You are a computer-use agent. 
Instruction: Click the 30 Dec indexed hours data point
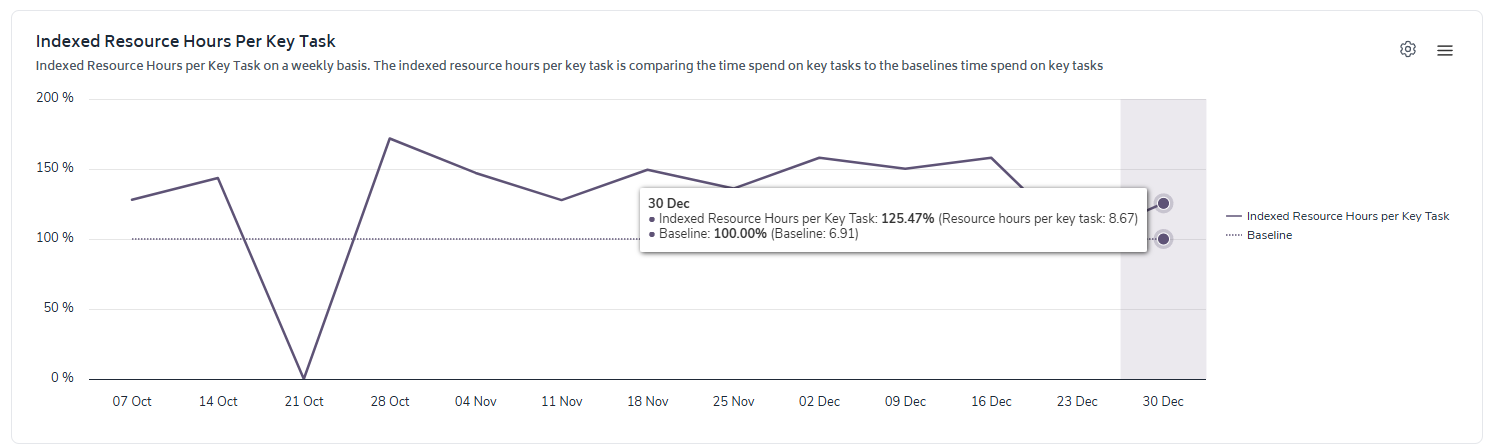tap(1163, 203)
